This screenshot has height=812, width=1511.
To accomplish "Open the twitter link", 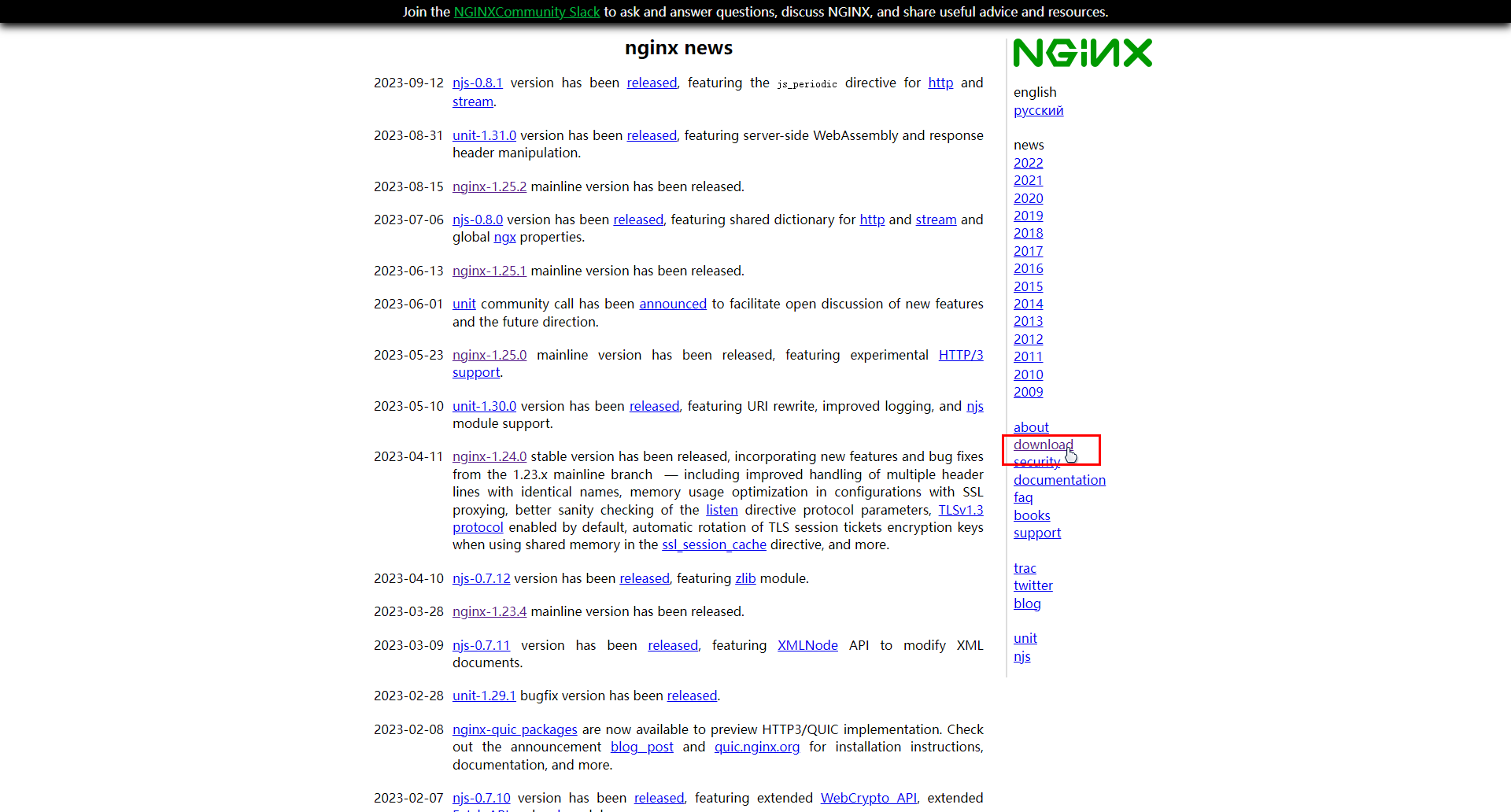I will pos(1033,585).
